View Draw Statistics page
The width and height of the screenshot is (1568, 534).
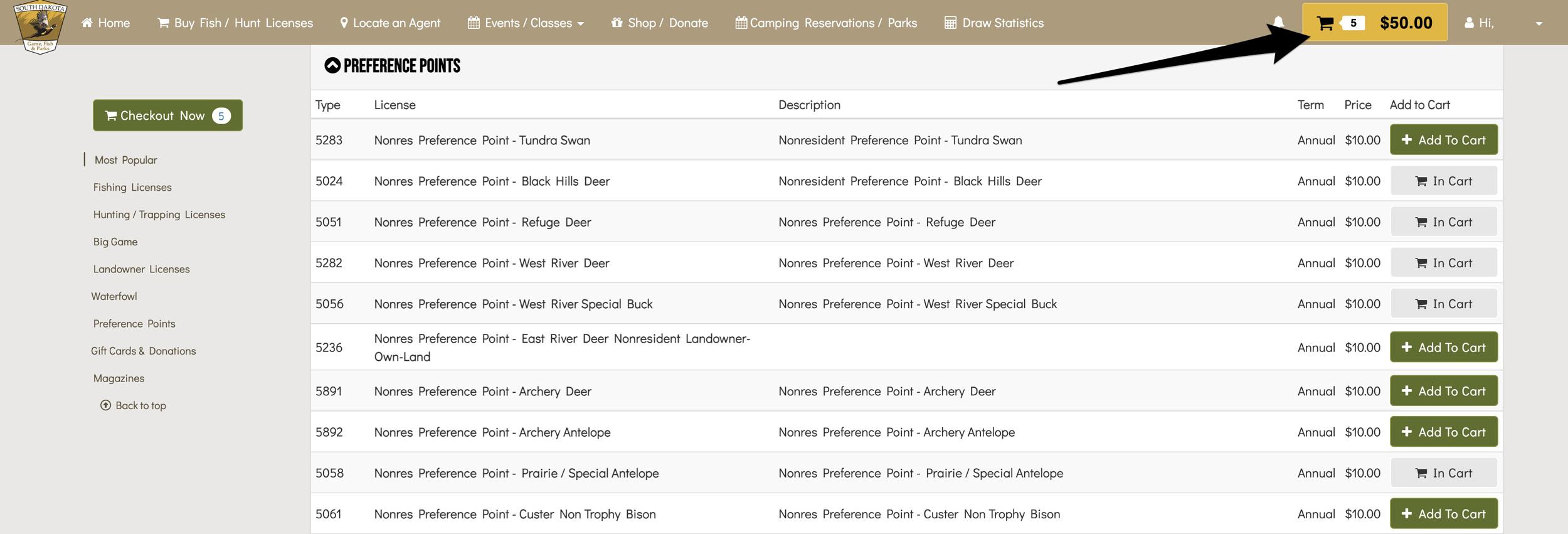(x=994, y=23)
